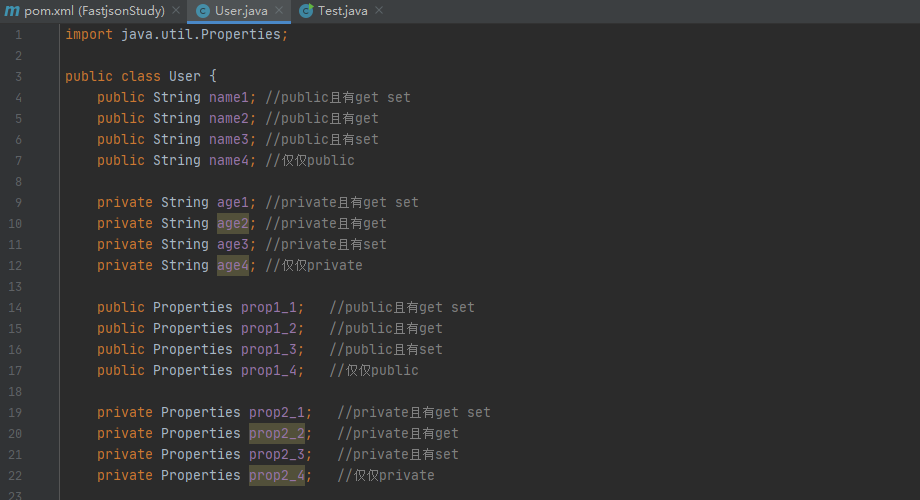
Task: Close the pom.xml (FastjsonStudy) tab
Action: 176,11
